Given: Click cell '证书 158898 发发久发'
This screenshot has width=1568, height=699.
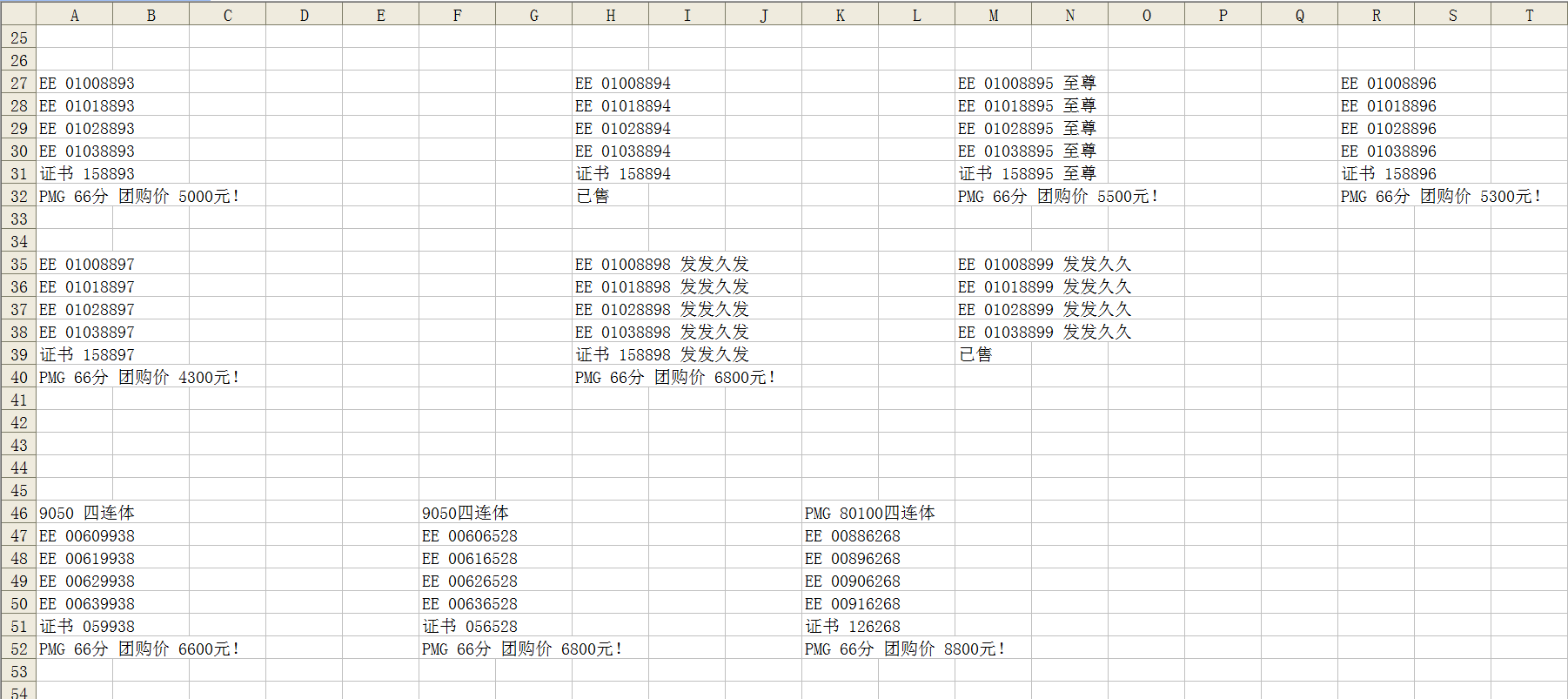Looking at the screenshot, I should coord(662,354).
